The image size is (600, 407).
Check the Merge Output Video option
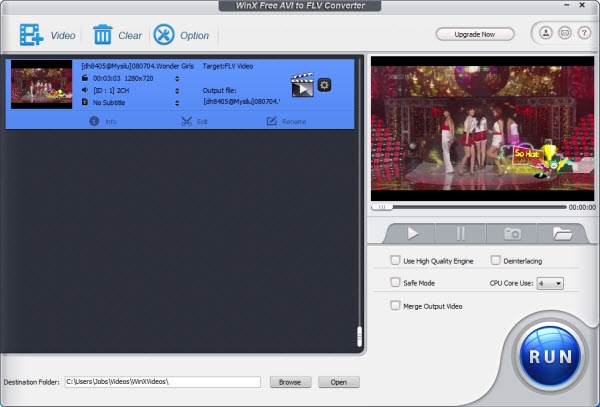(x=396, y=305)
